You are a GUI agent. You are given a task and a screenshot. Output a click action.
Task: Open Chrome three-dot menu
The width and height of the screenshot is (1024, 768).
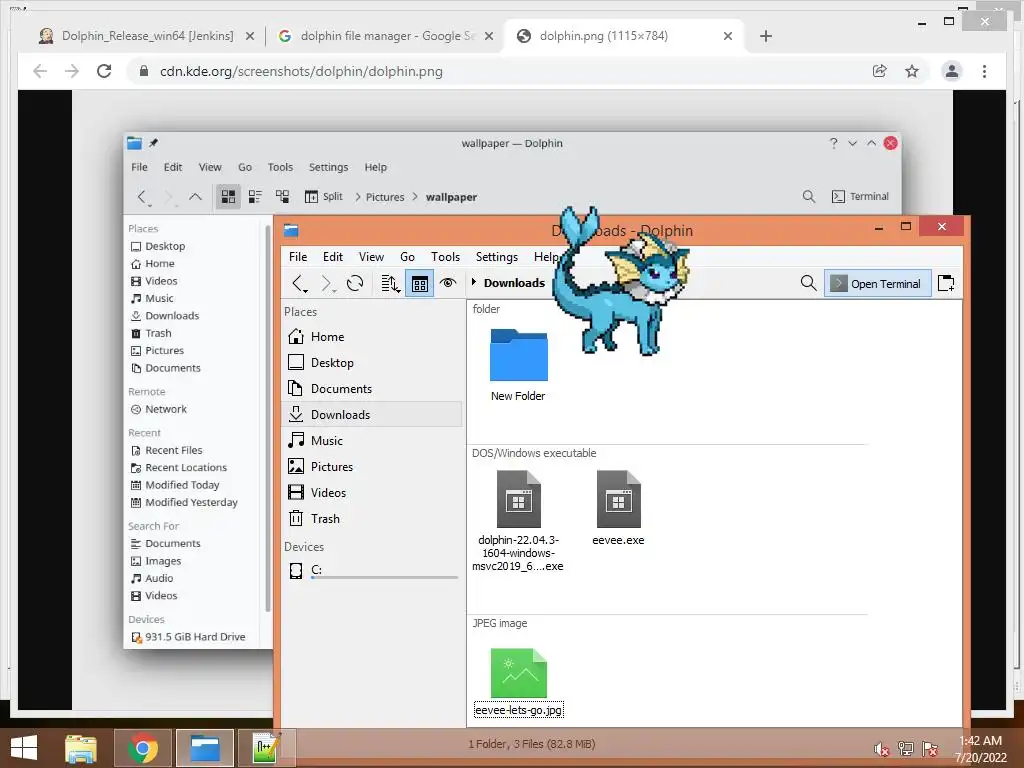(984, 71)
